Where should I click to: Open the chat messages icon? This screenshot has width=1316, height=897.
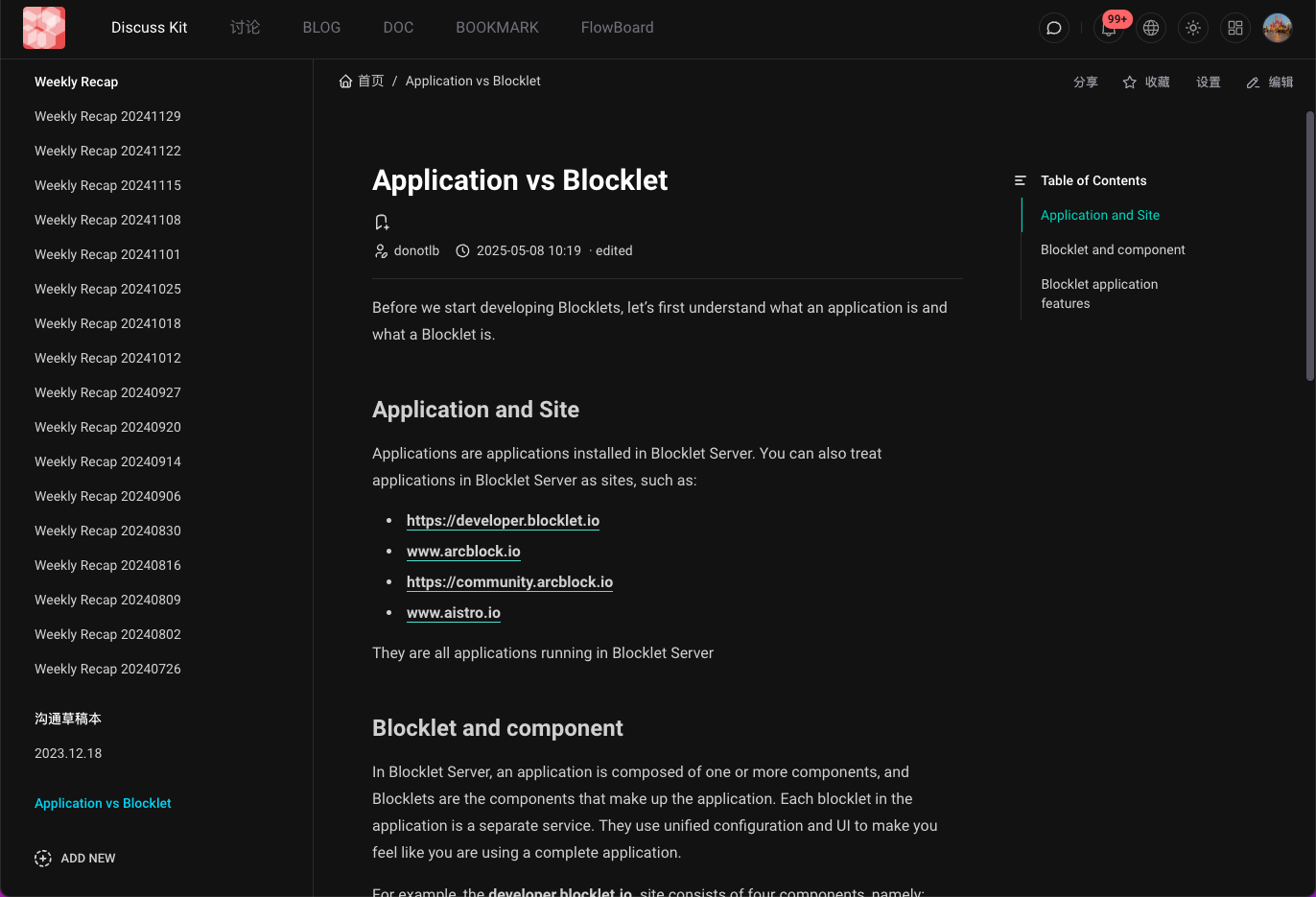pyautogui.click(x=1053, y=28)
